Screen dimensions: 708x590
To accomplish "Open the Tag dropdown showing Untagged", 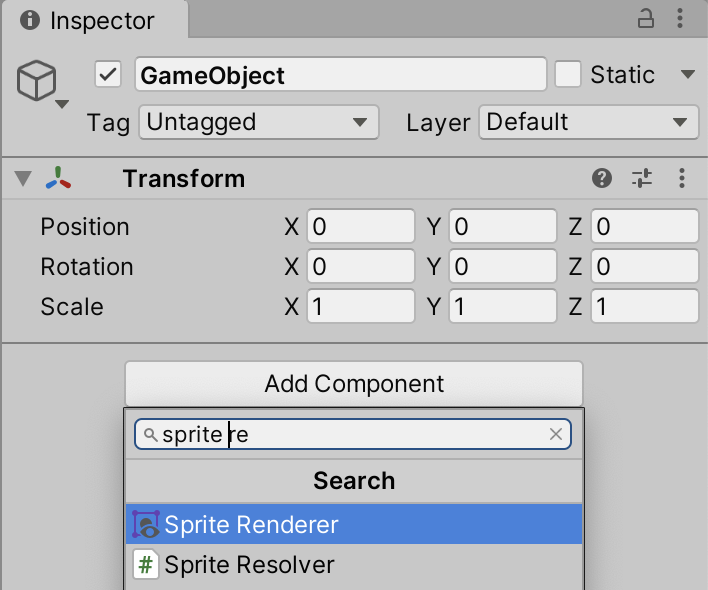I will pos(258,123).
